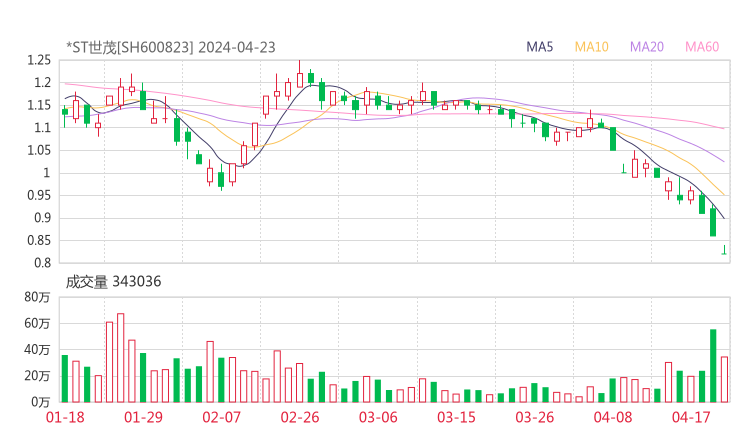Click the 02-26 date axis label
Screen dimensions: 740x440
(300, 417)
